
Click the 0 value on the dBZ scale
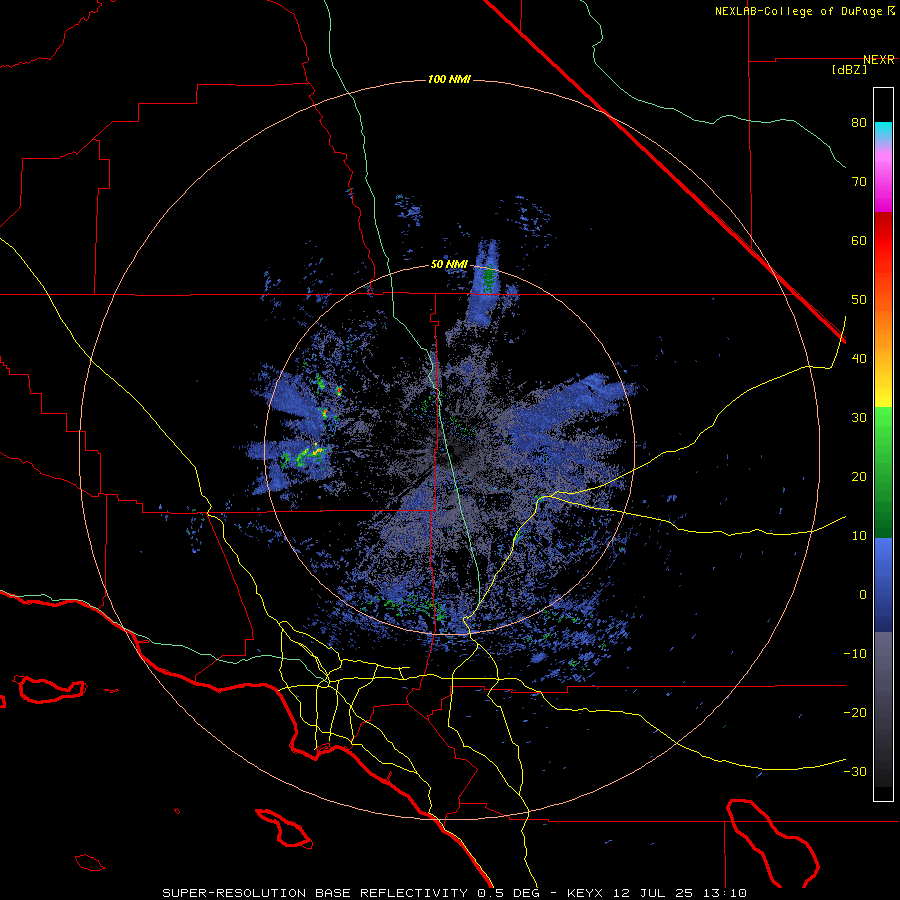863,595
